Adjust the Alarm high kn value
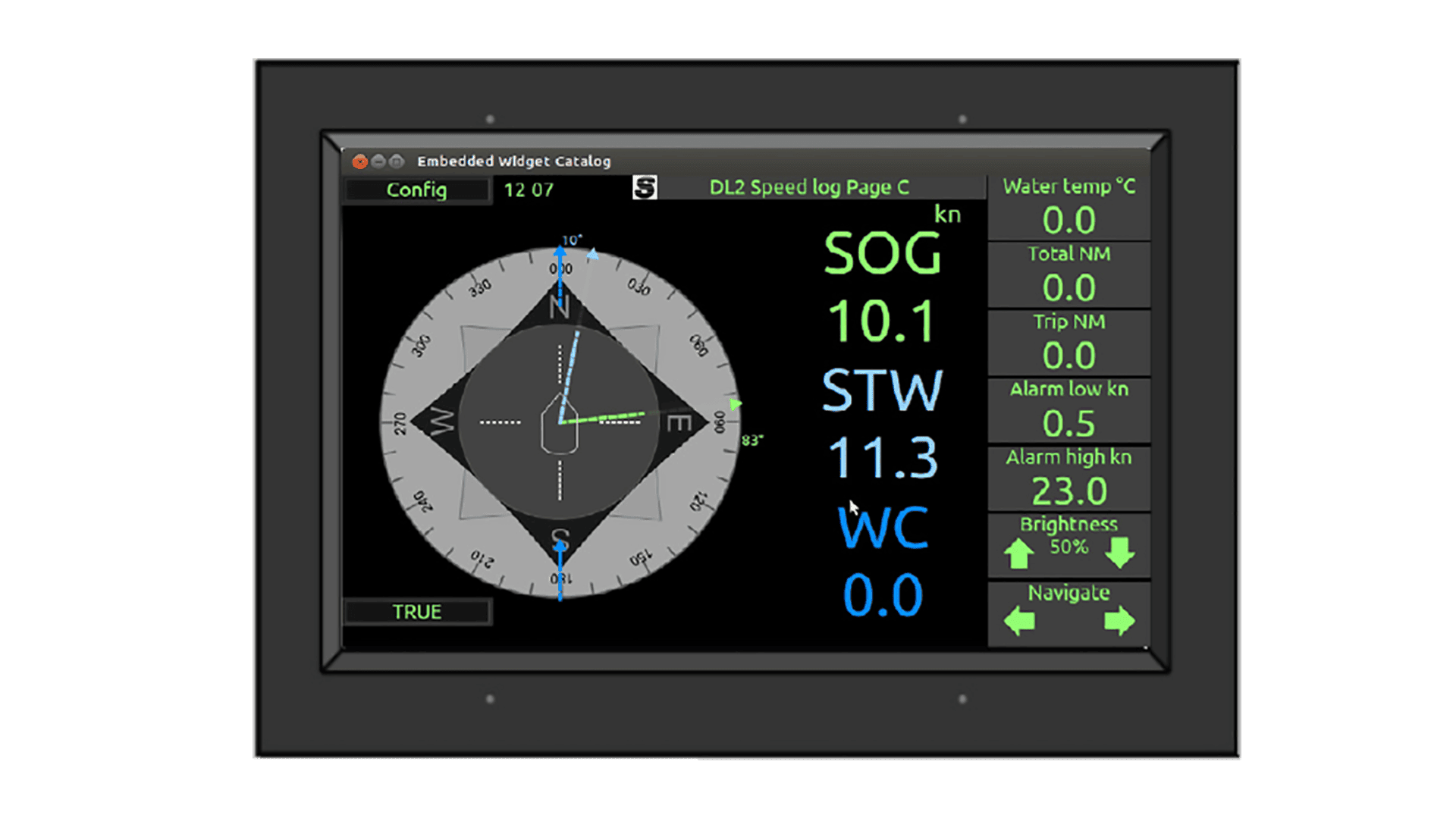1456x818 pixels. point(1068,478)
